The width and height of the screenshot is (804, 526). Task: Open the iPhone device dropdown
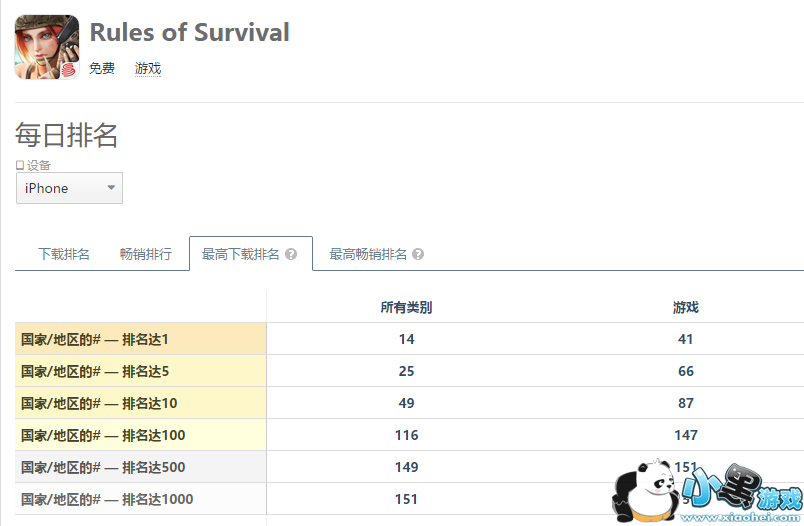pyautogui.click(x=69, y=188)
